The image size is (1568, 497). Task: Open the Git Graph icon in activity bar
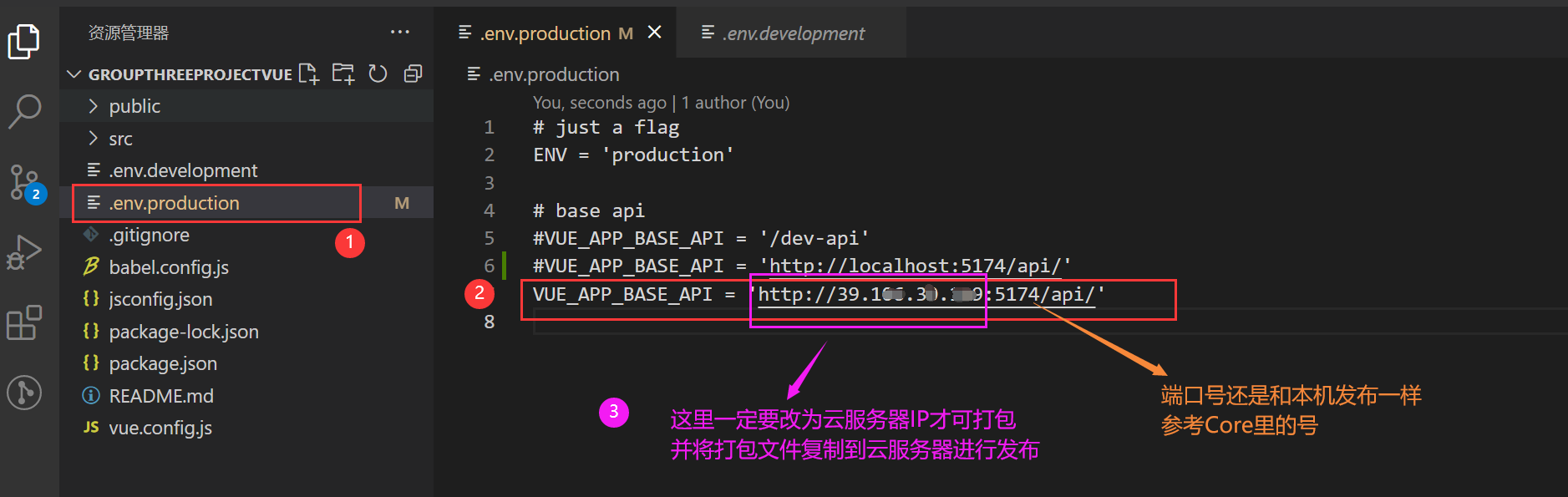click(24, 393)
